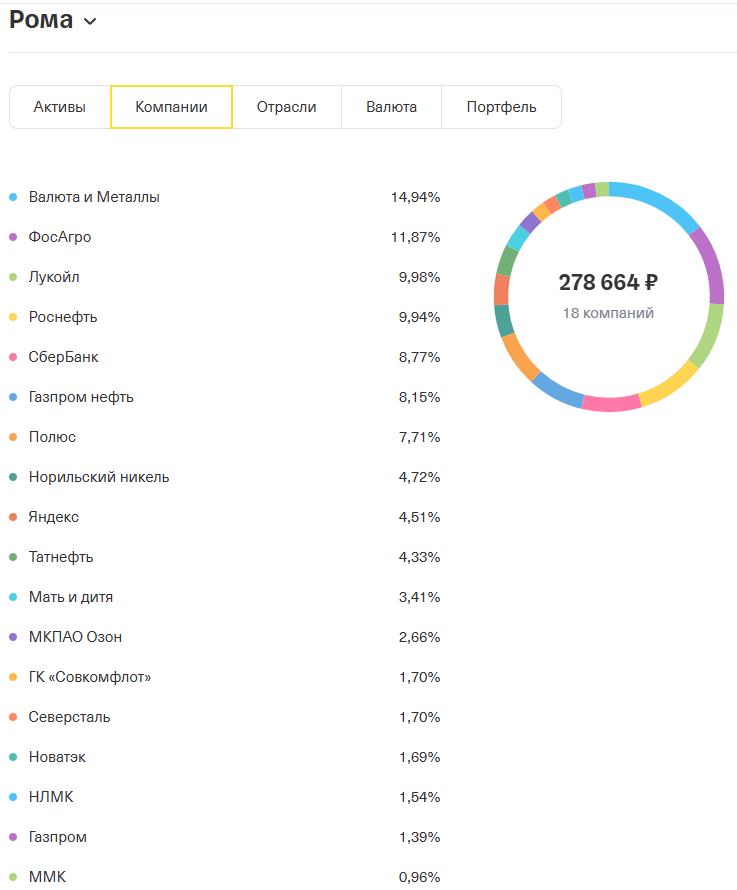
Task: Open the portfolio switcher chevron beside Рома
Action: [89, 20]
